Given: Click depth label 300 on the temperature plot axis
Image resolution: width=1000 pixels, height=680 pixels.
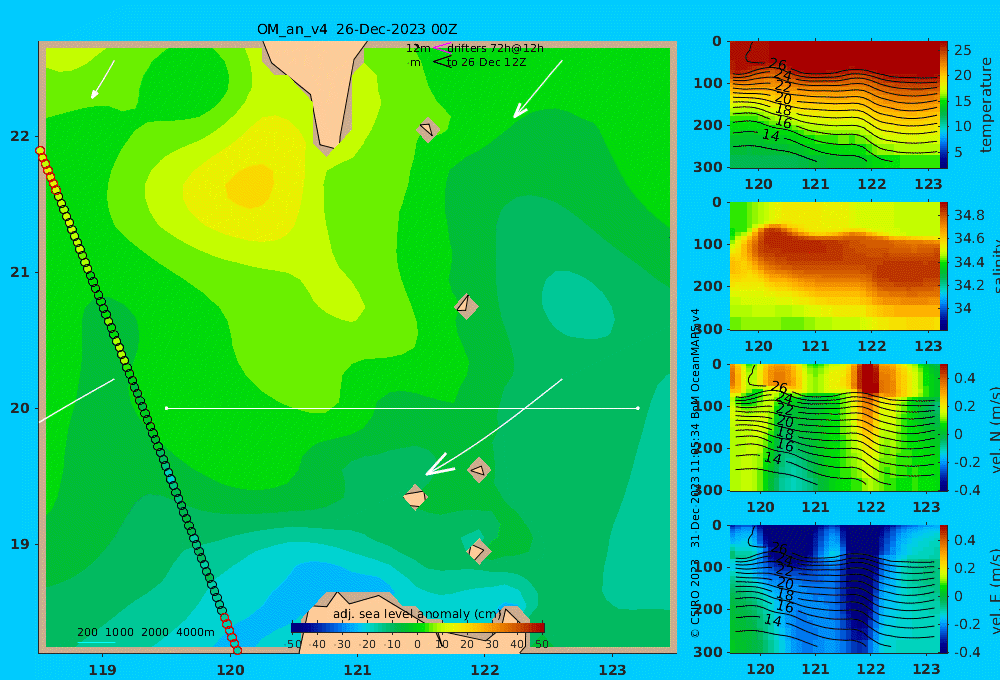Looking at the screenshot, I should pos(708,167).
